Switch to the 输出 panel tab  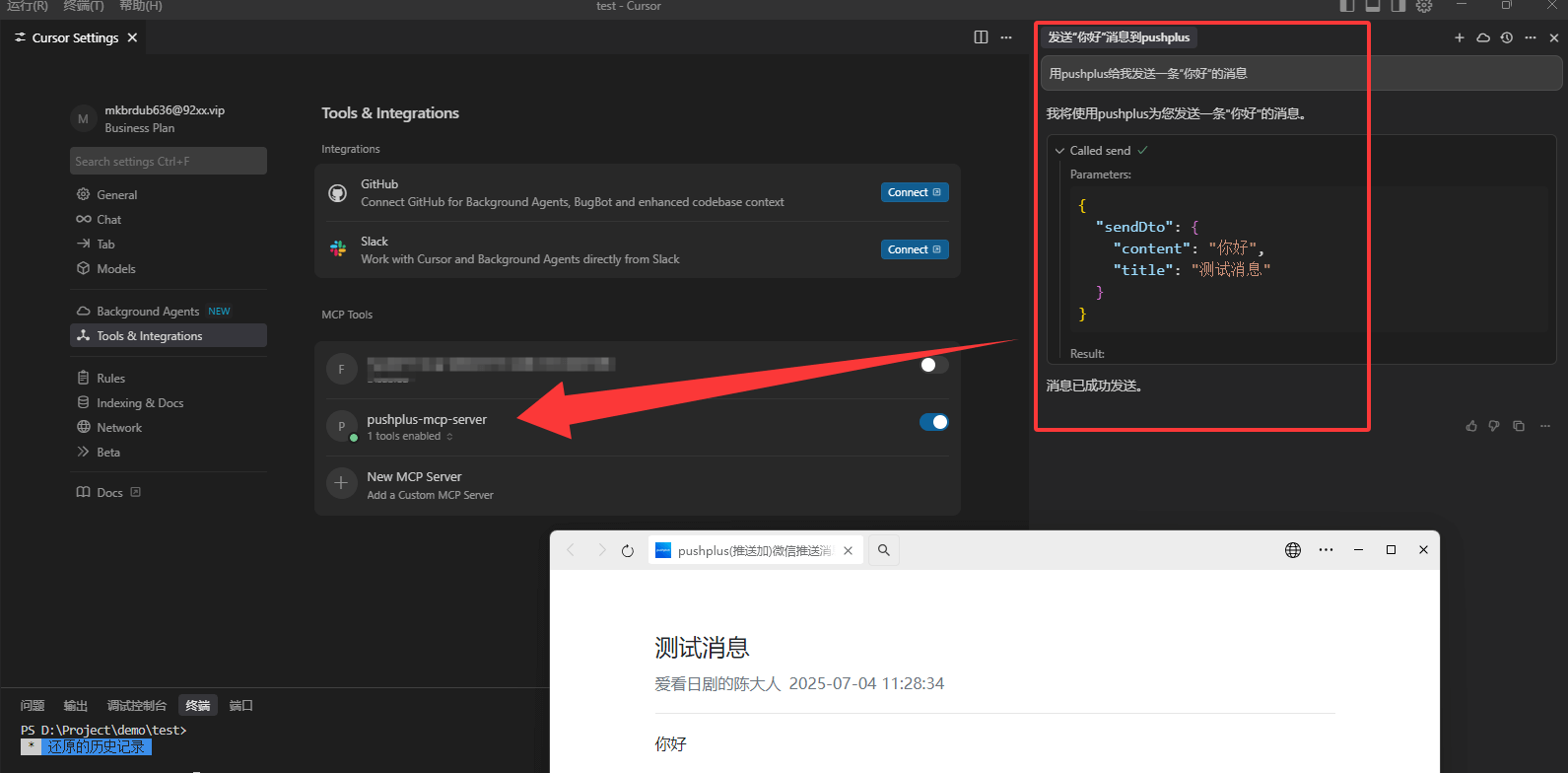[x=76, y=705]
